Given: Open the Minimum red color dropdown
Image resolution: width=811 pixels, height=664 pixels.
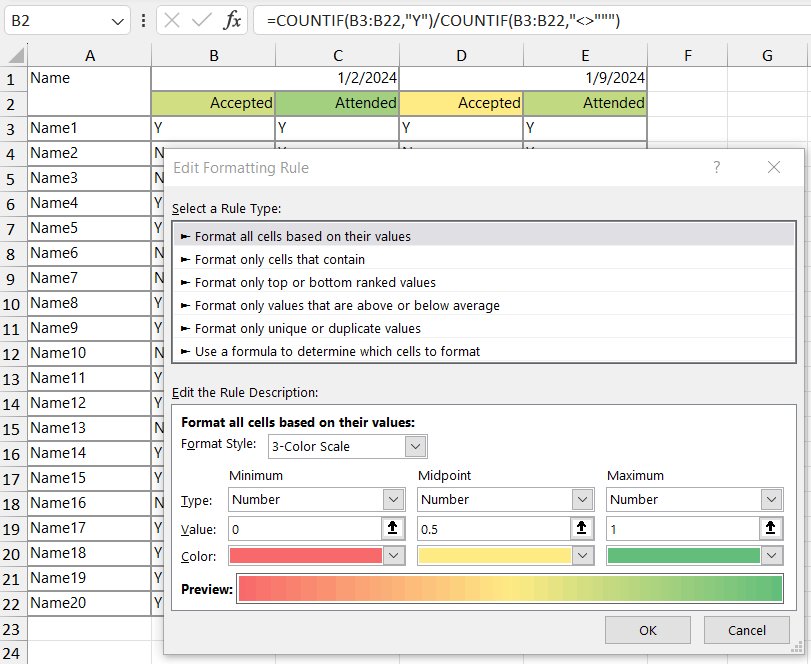Looking at the screenshot, I should pos(394,555).
